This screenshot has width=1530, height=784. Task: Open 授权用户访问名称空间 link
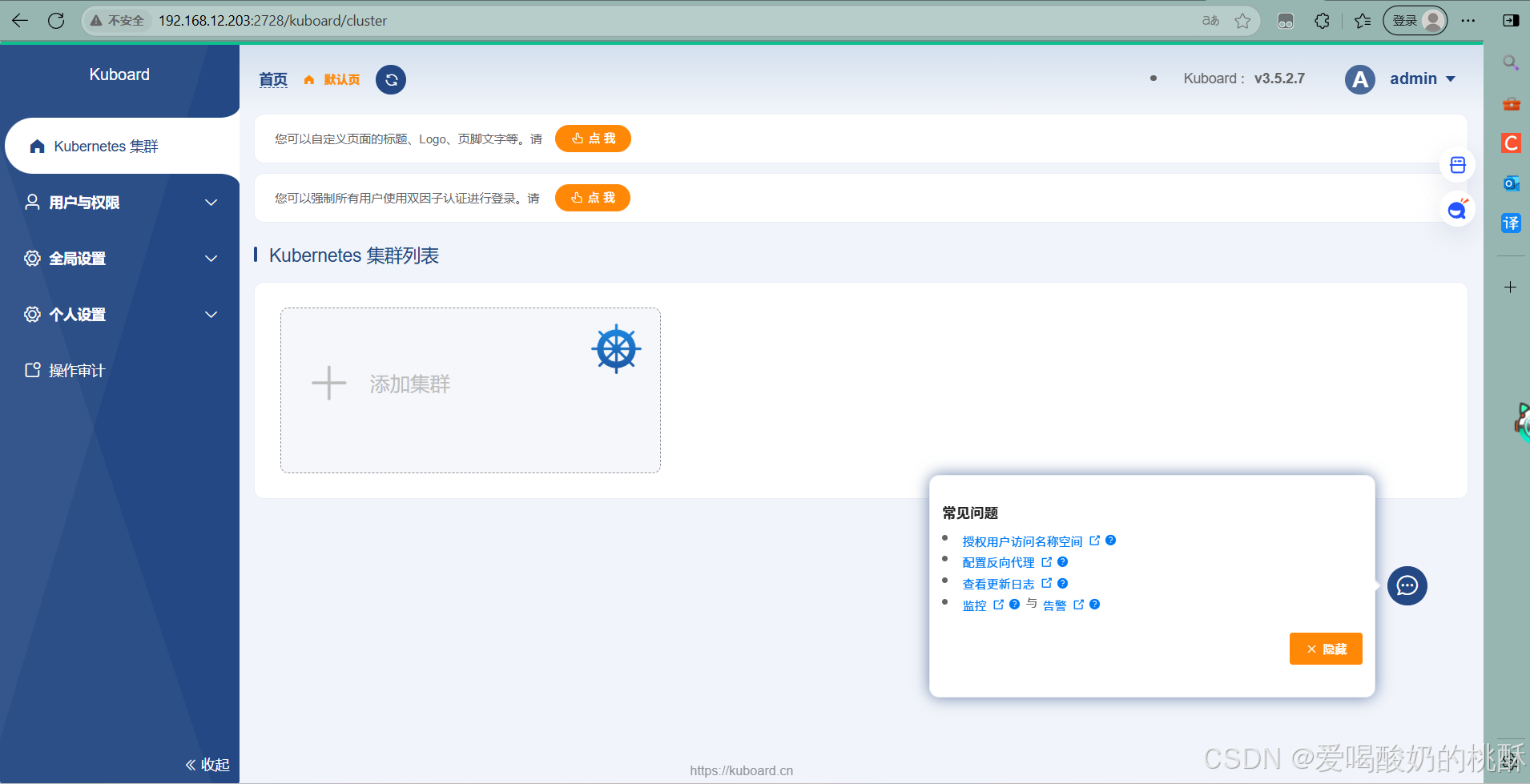pos(1022,541)
